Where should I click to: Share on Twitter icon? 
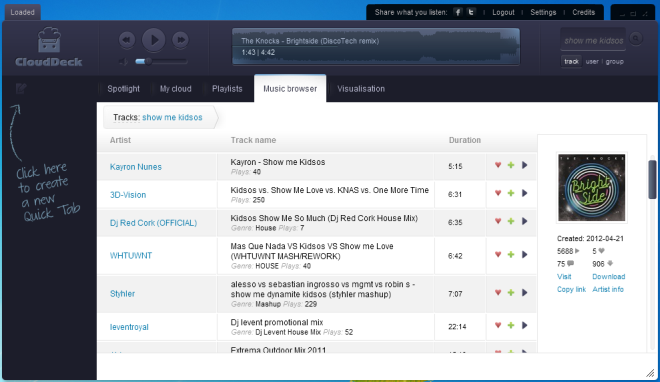pos(471,12)
